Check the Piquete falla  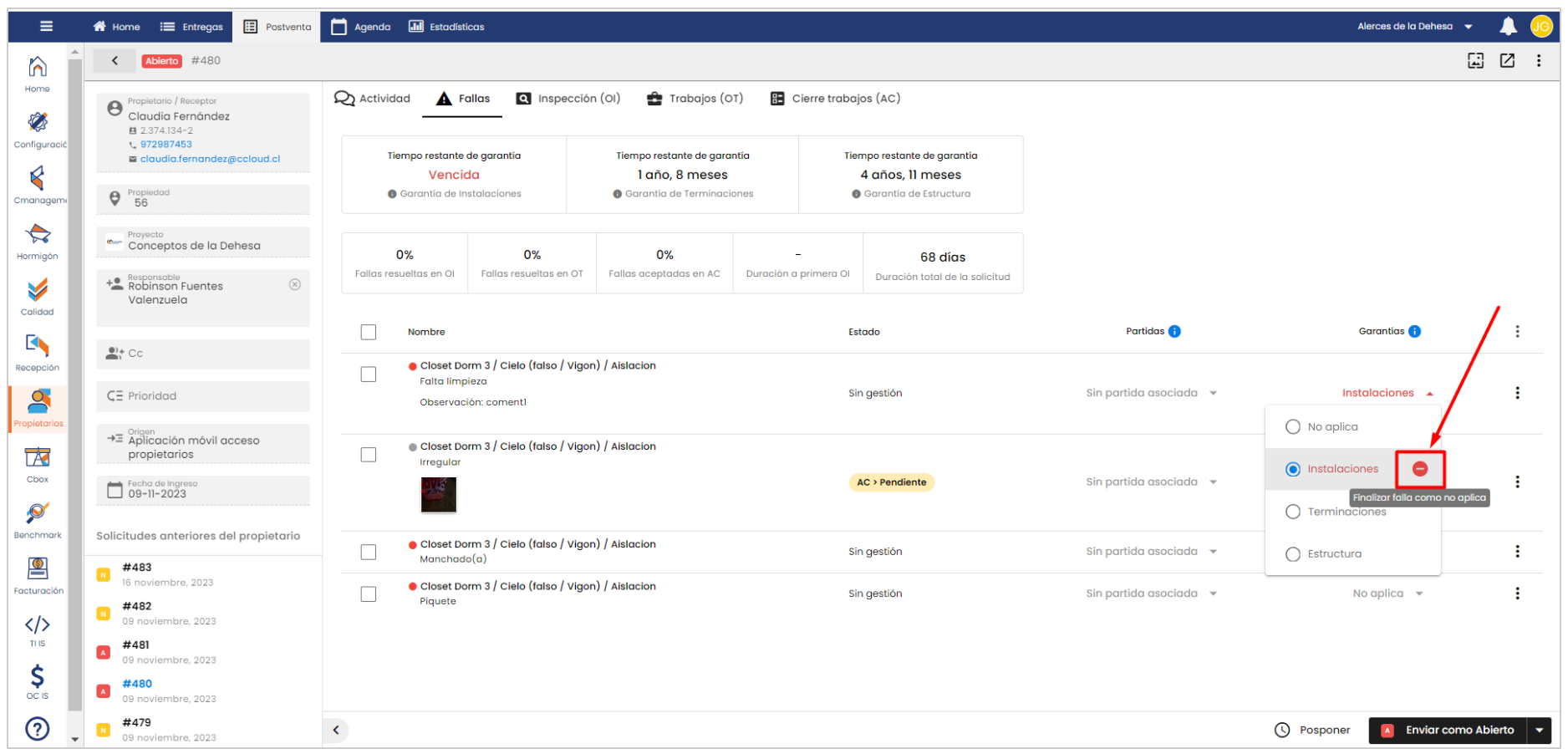[369, 594]
